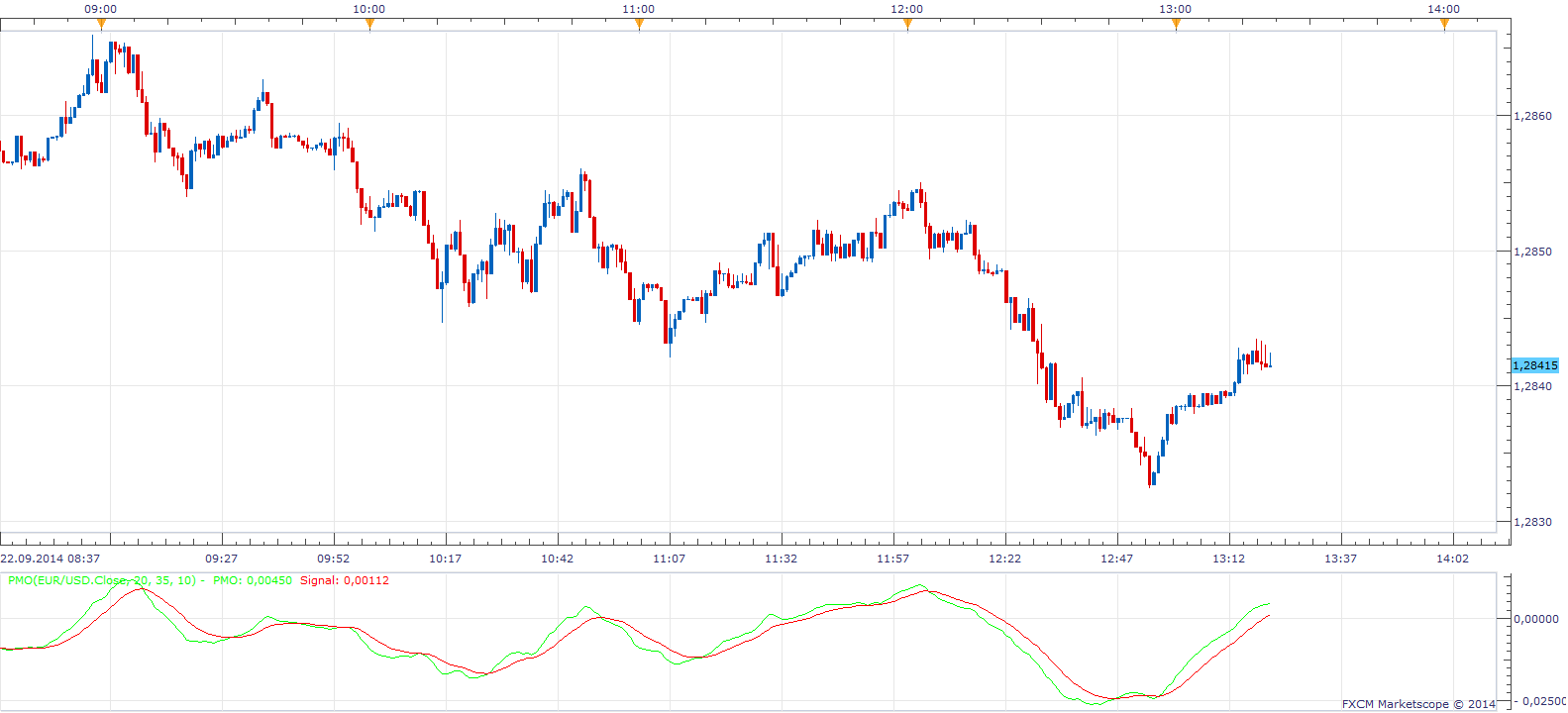Screen dimensions: 1568x713
Task: Click the 13:12 time axis label
Action: (x=1228, y=559)
